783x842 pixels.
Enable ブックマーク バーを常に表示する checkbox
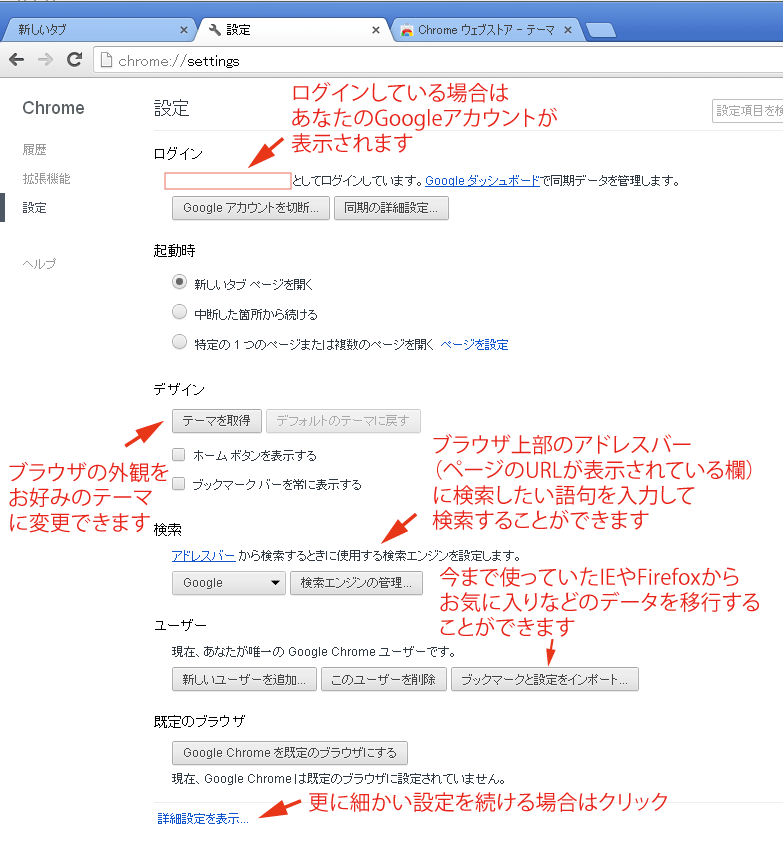click(178, 484)
